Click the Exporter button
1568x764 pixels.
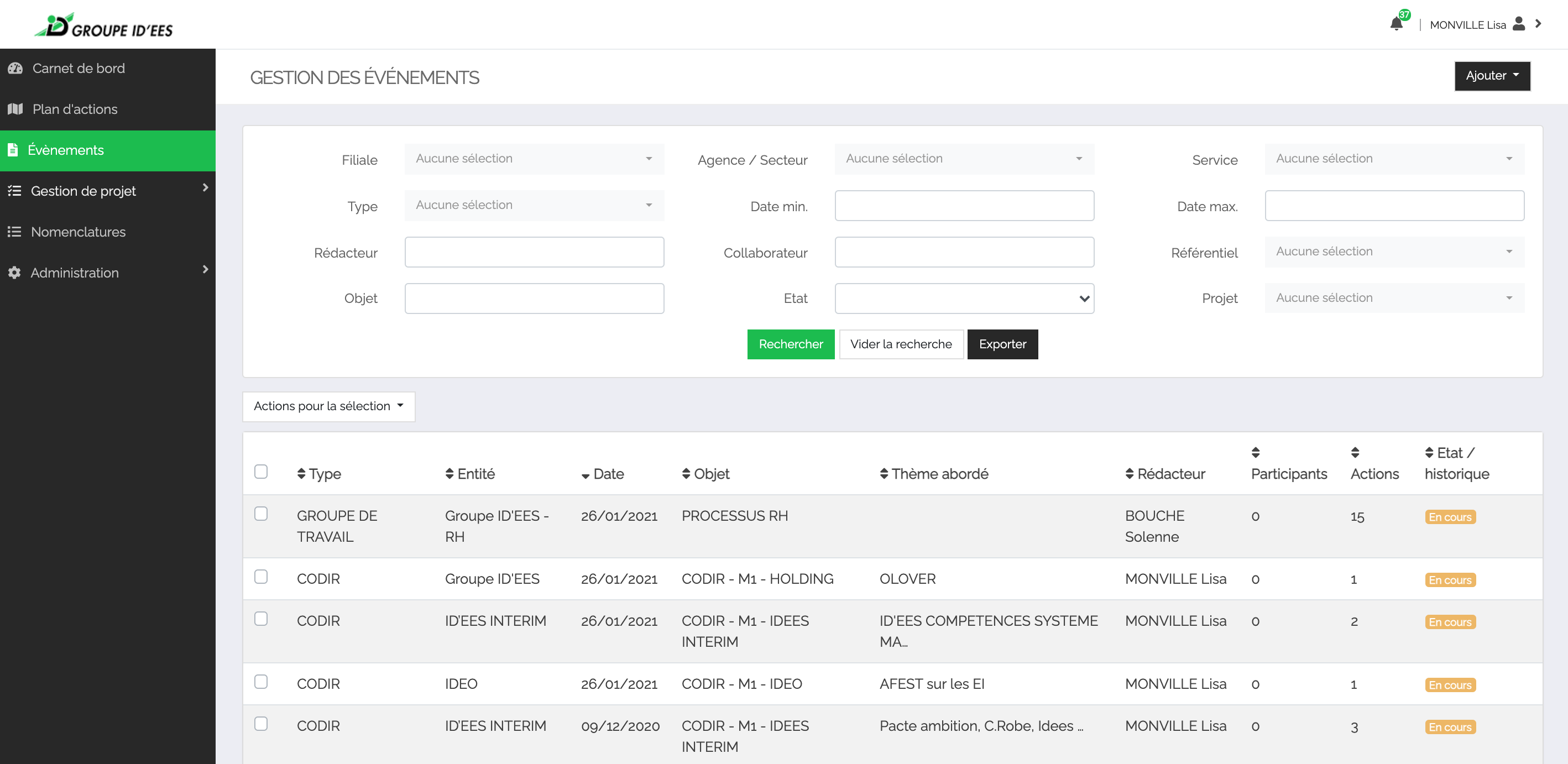[1002, 344]
